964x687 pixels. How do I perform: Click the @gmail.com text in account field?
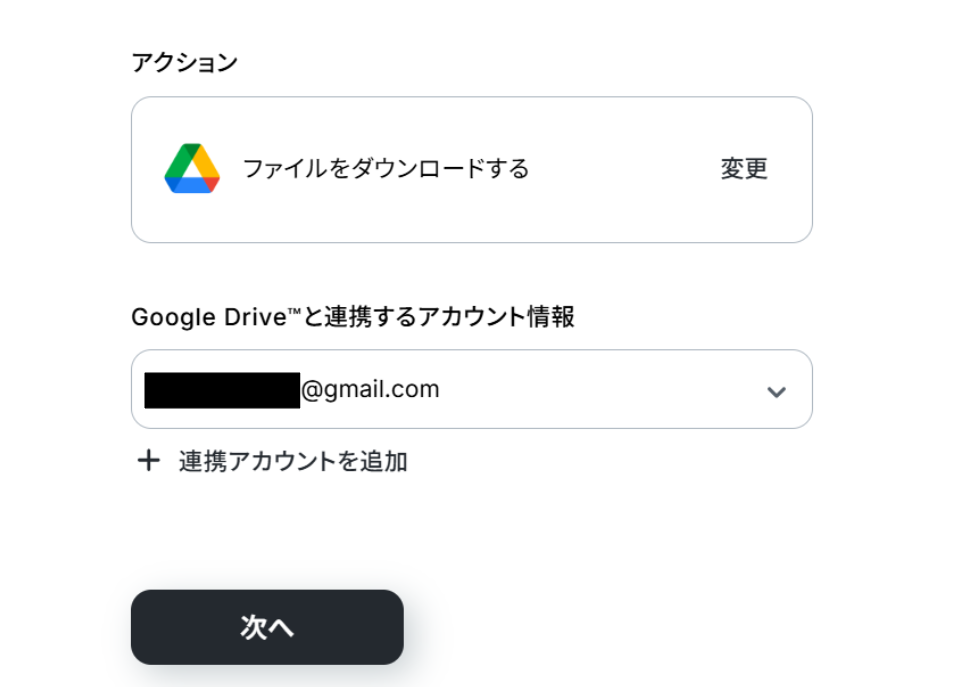click(x=370, y=389)
